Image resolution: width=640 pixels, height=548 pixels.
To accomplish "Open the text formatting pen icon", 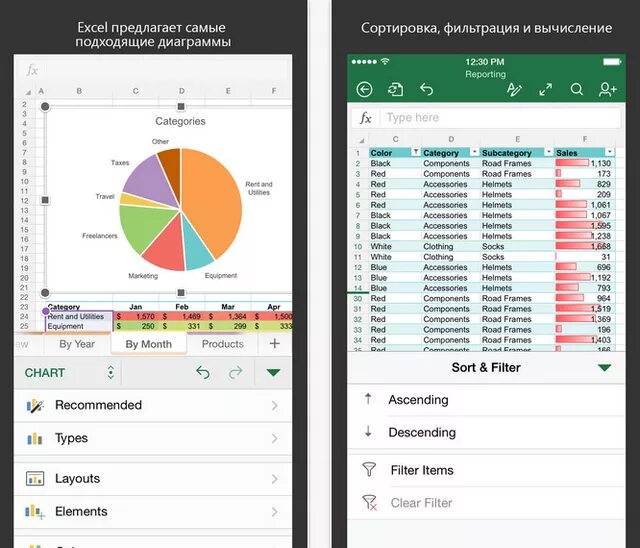I will (514, 89).
